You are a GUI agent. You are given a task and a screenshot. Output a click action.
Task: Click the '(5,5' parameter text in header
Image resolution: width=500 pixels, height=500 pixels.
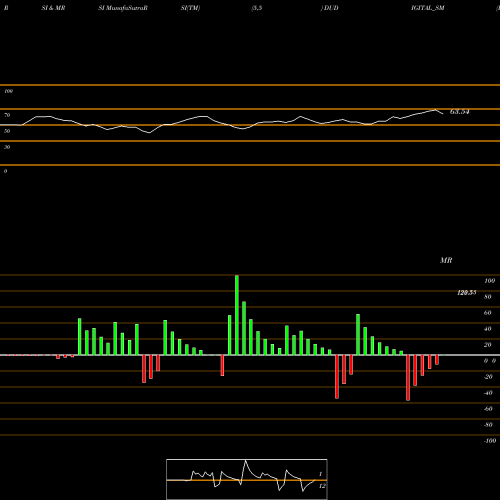pyautogui.click(x=257, y=8)
